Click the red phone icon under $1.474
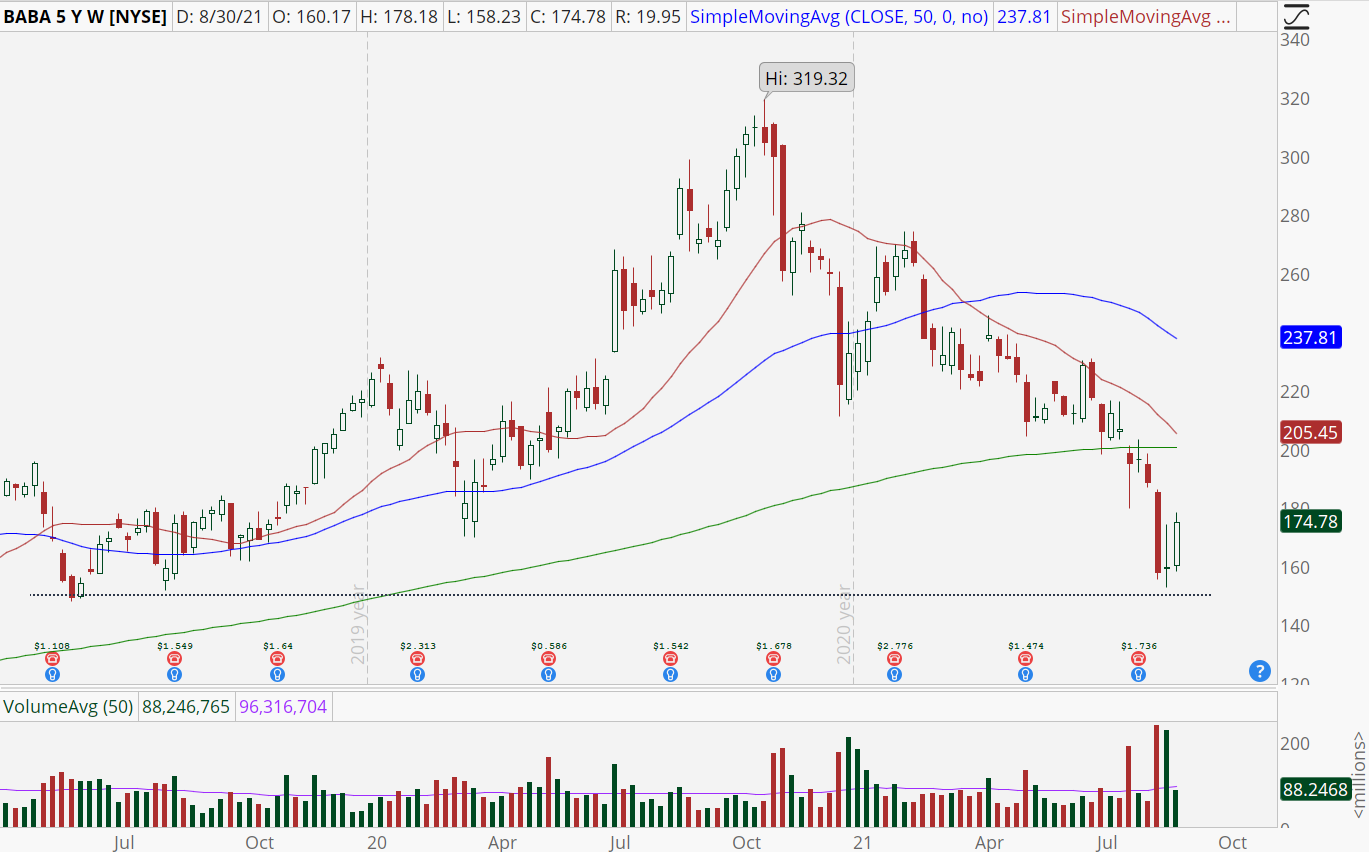The width and height of the screenshot is (1369, 852). tap(1025, 659)
